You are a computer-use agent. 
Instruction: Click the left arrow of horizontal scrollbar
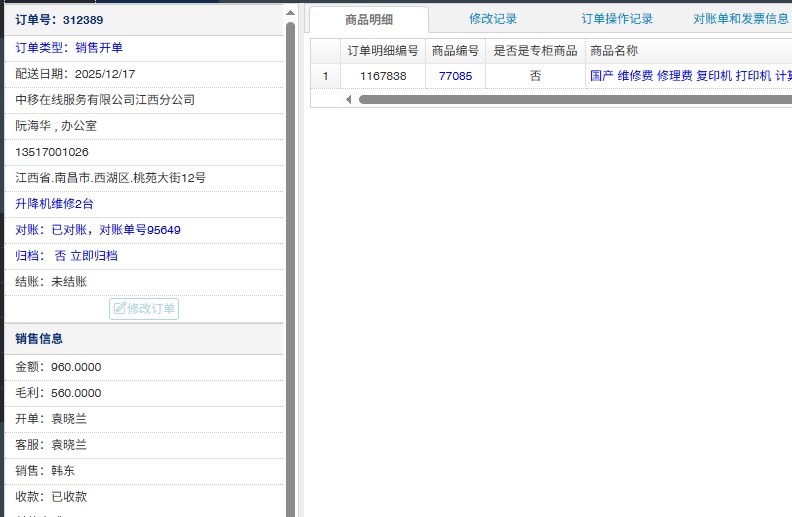349,100
